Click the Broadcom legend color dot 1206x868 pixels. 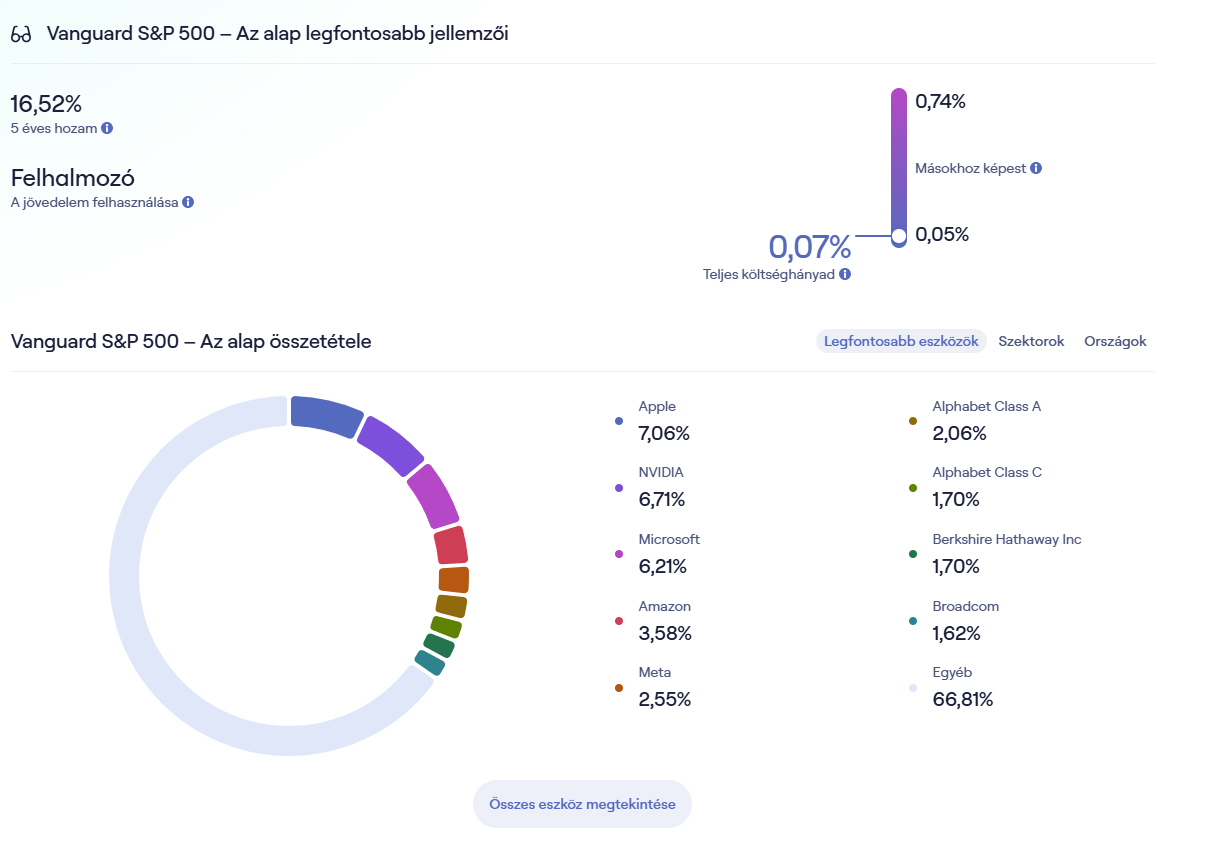point(913,621)
